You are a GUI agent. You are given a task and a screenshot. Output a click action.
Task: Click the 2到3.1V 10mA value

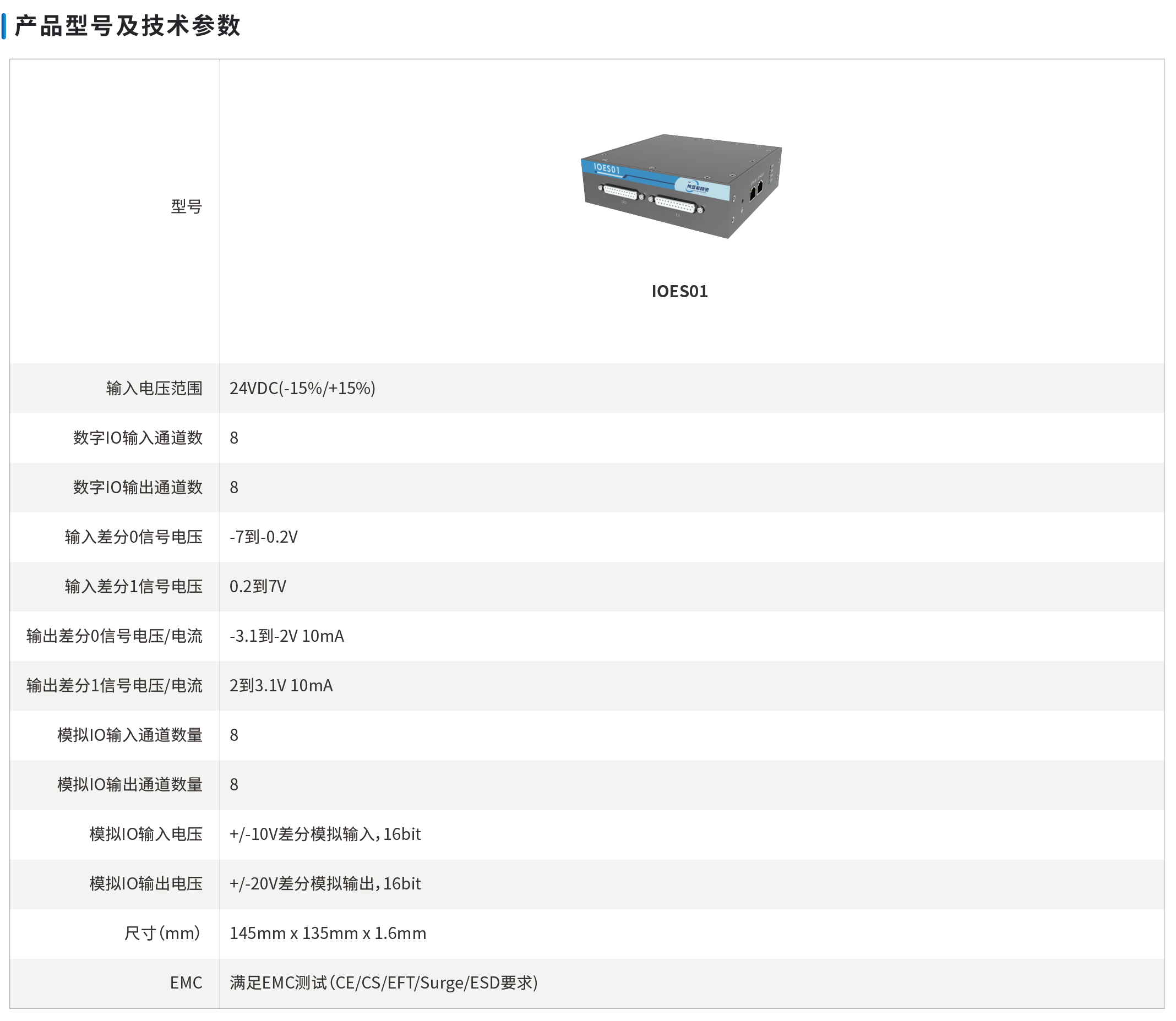click(281, 686)
